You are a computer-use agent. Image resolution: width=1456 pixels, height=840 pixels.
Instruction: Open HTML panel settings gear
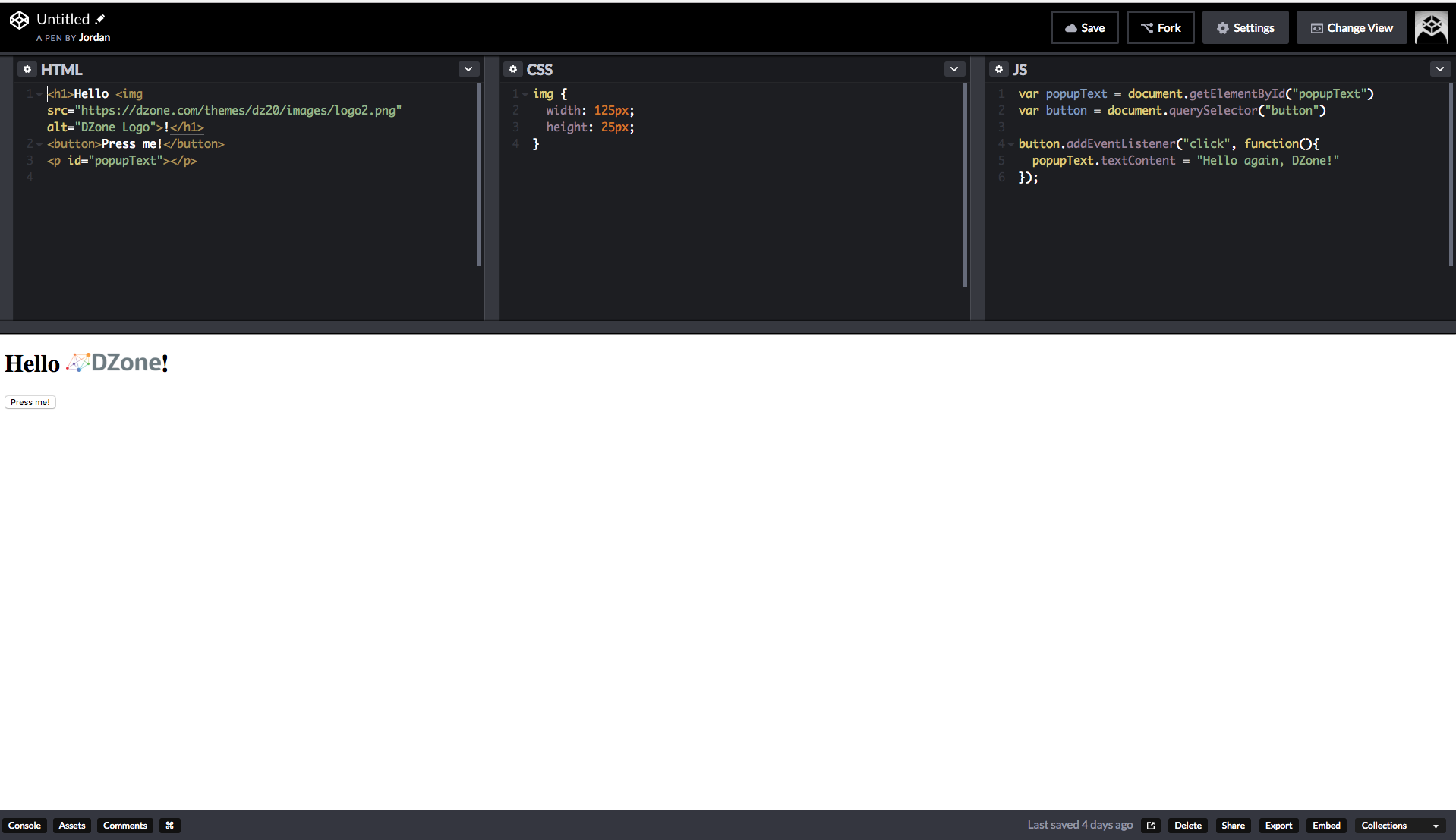27,69
